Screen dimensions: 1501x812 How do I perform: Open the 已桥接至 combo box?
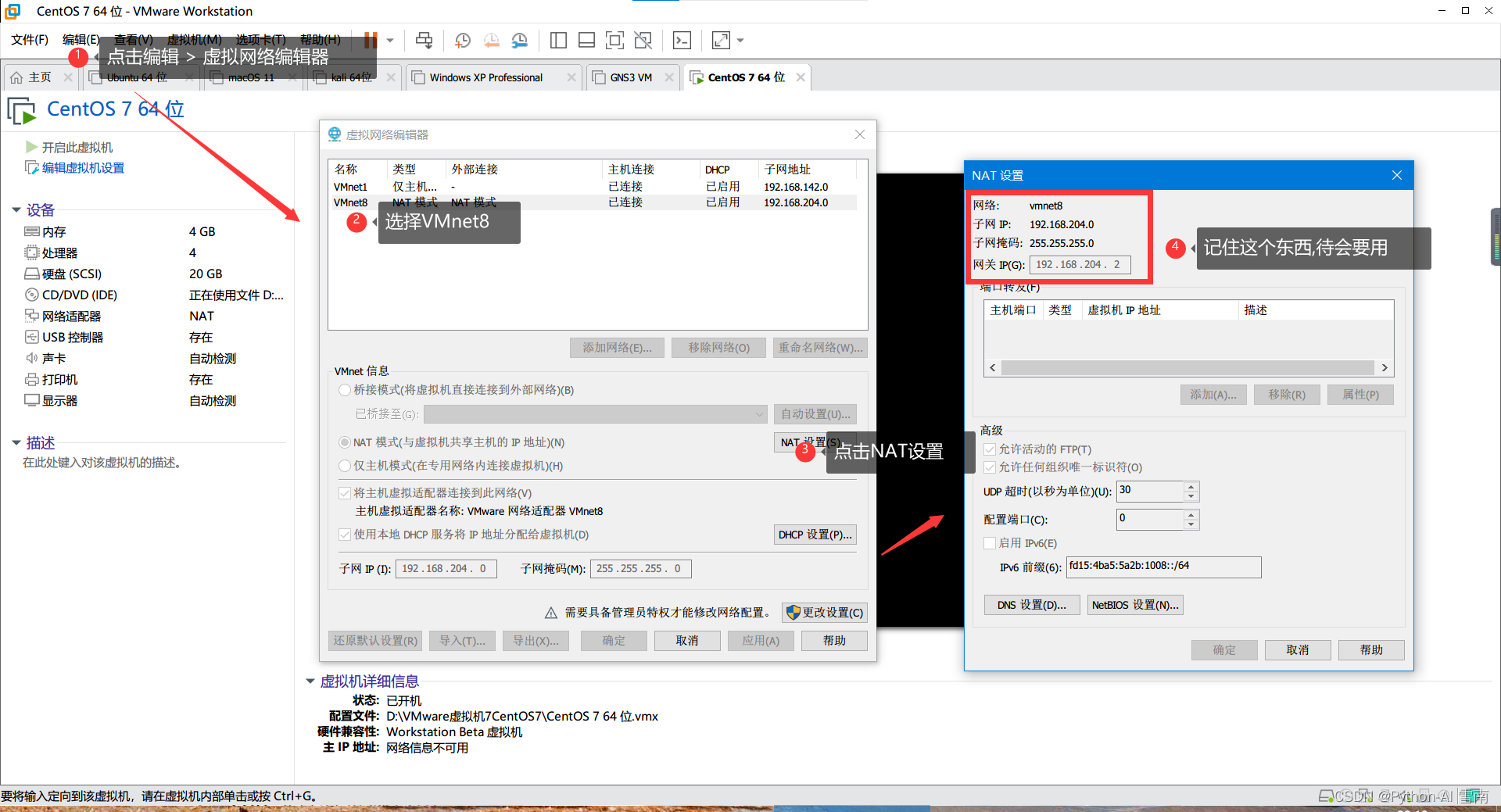[596, 414]
